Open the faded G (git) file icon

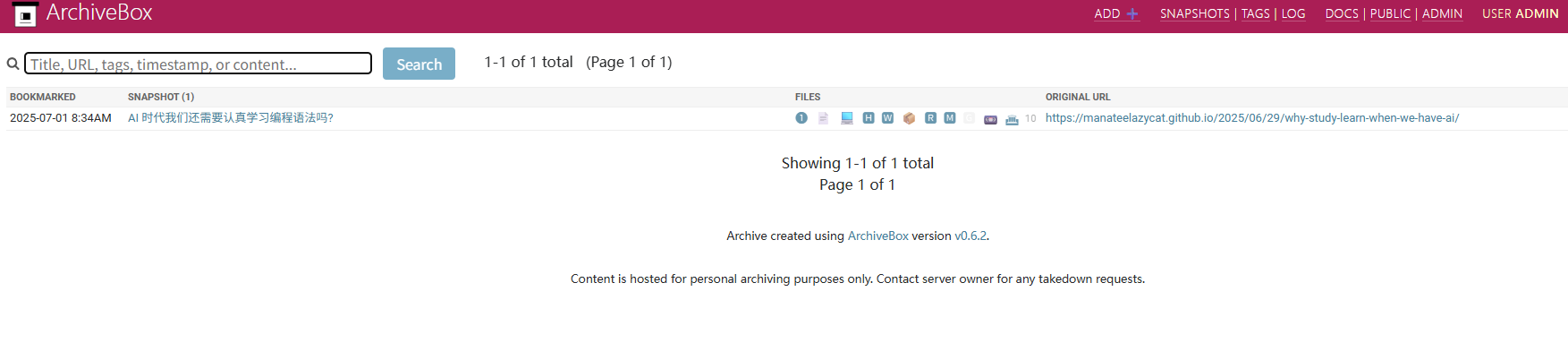970,118
